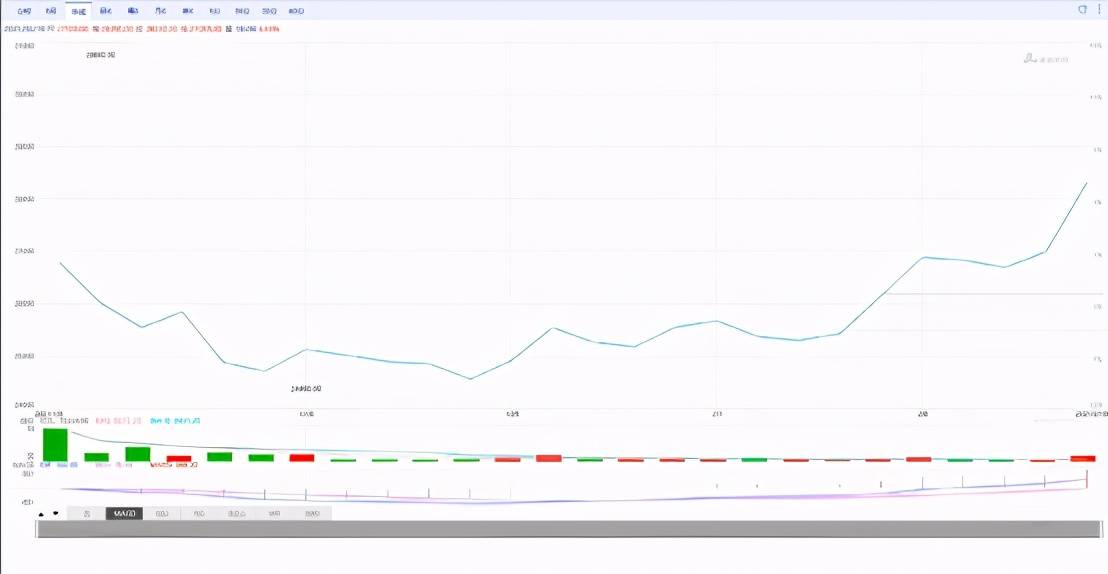The image size is (1108, 574).
Task: Choose the indicator tab left of the dark one
Action: coord(87,514)
